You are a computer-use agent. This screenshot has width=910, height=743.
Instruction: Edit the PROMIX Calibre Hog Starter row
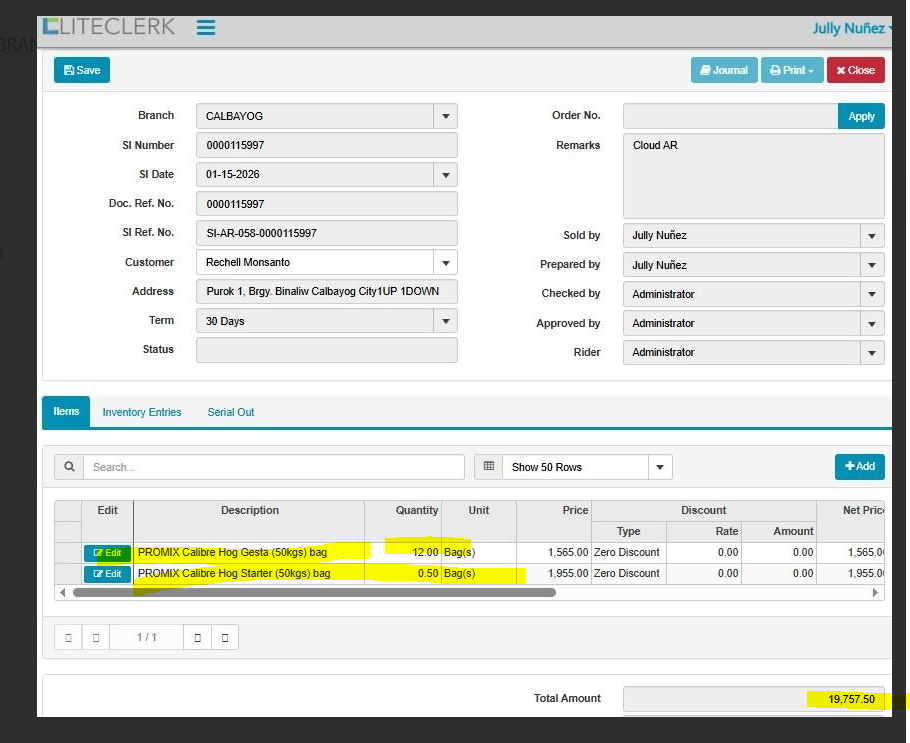[x=107, y=574]
